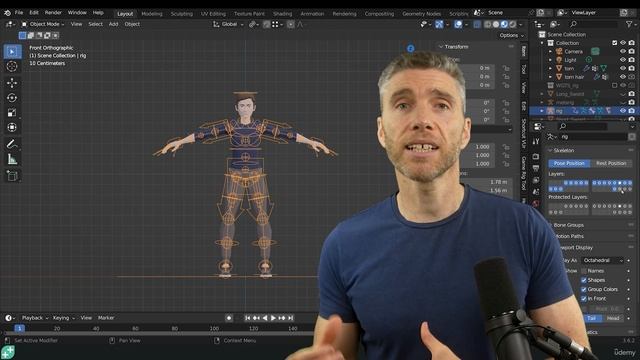Toggle visibility eye for tom row
640x360 pixels.
click(623, 68)
